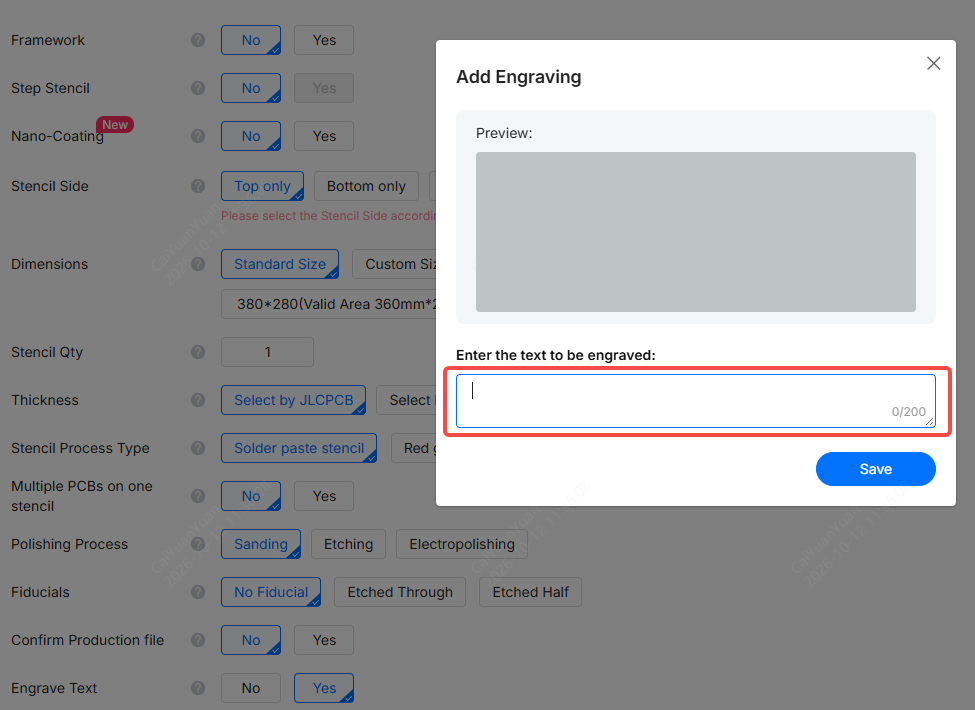This screenshot has width=975, height=710.
Task: Click help icon for Multiple PCBs on one stencil
Action: click(198, 496)
